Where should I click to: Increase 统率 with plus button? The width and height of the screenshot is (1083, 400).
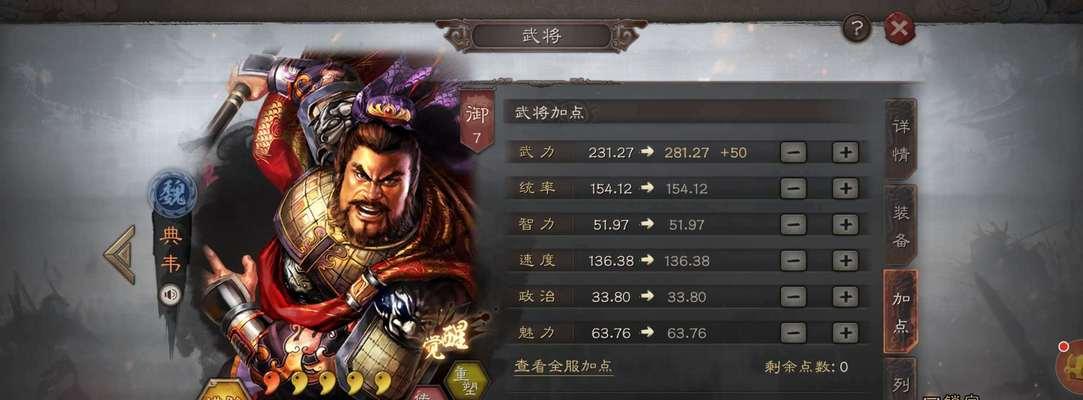point(845,188)
